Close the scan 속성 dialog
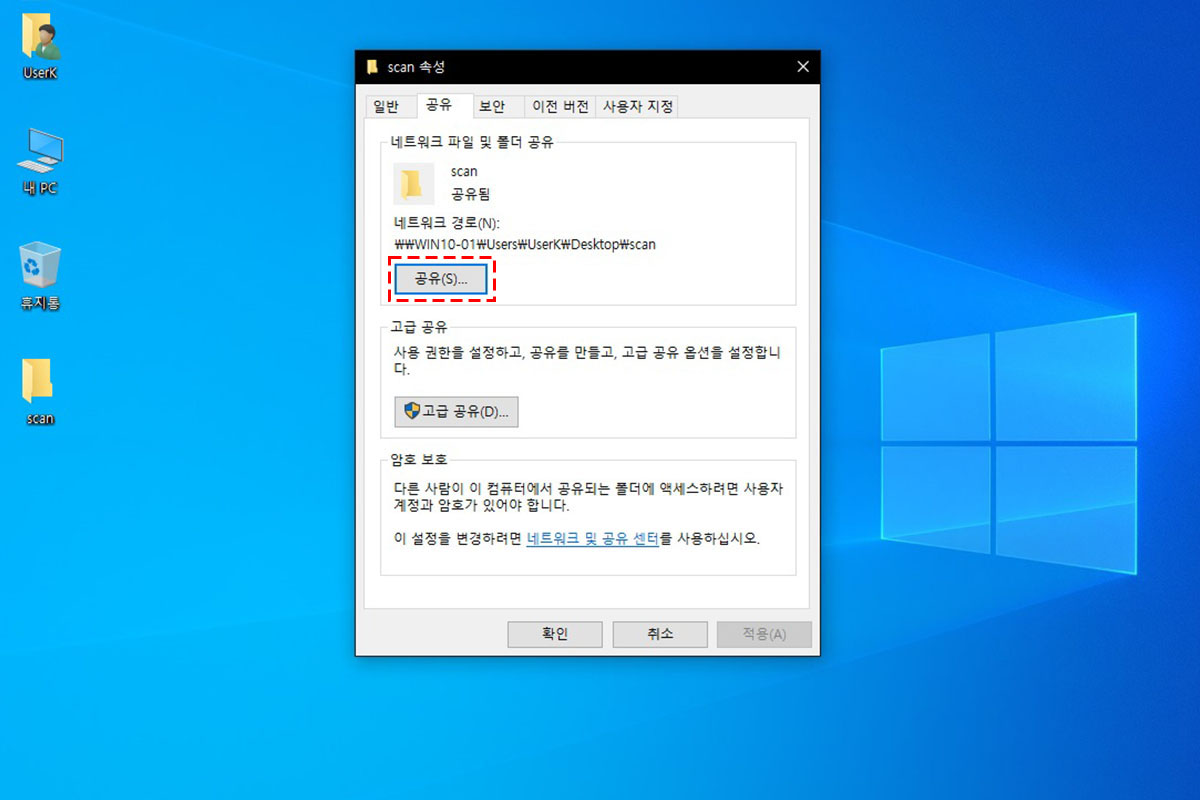This screenshot has height=800, width=1200. [802, 67]
